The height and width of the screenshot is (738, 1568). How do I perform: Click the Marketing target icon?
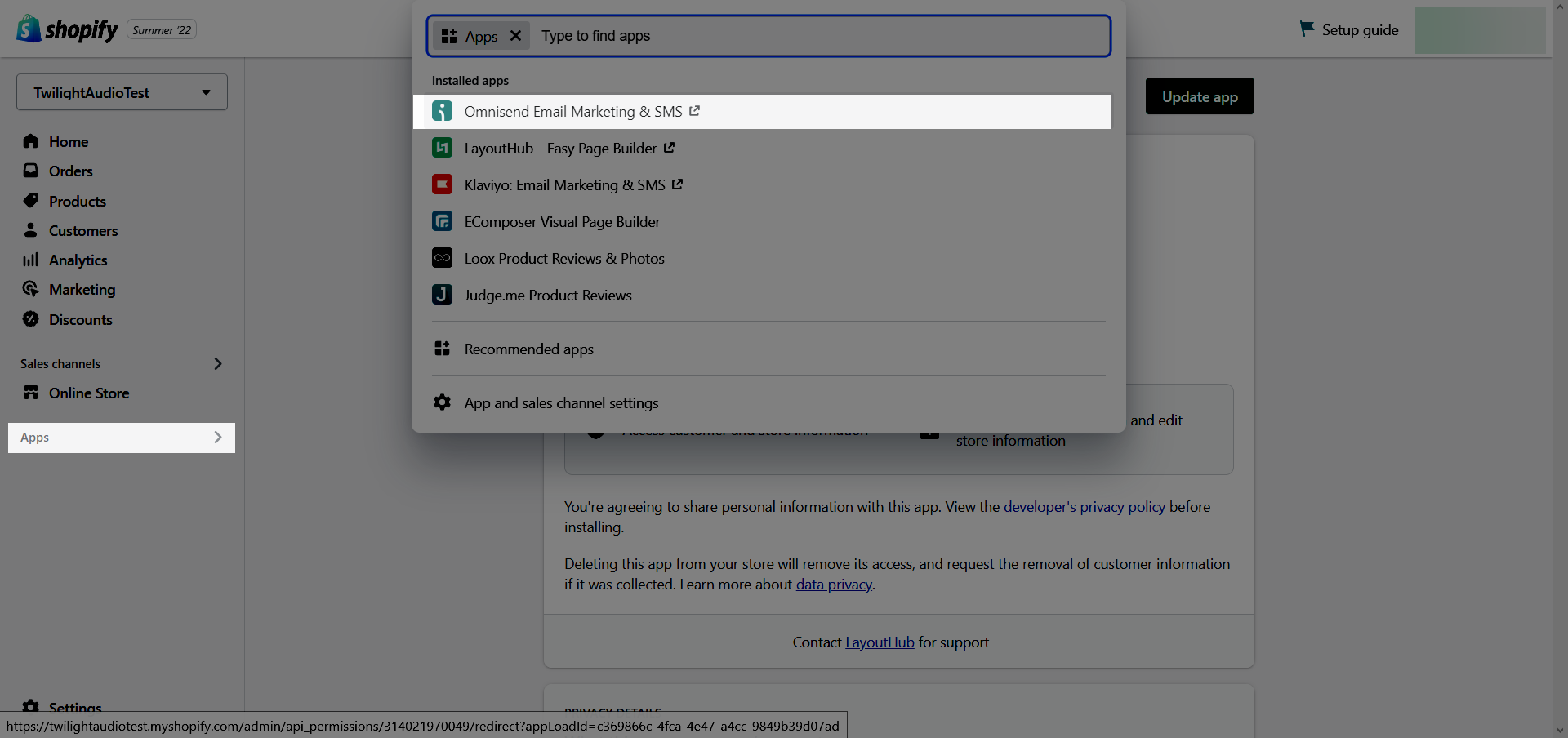[x=31, y=289]
